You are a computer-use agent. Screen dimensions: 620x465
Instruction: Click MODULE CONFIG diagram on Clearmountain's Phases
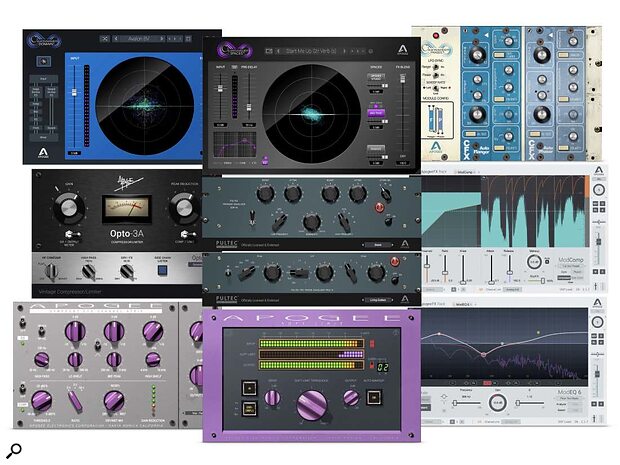point(437,120)
